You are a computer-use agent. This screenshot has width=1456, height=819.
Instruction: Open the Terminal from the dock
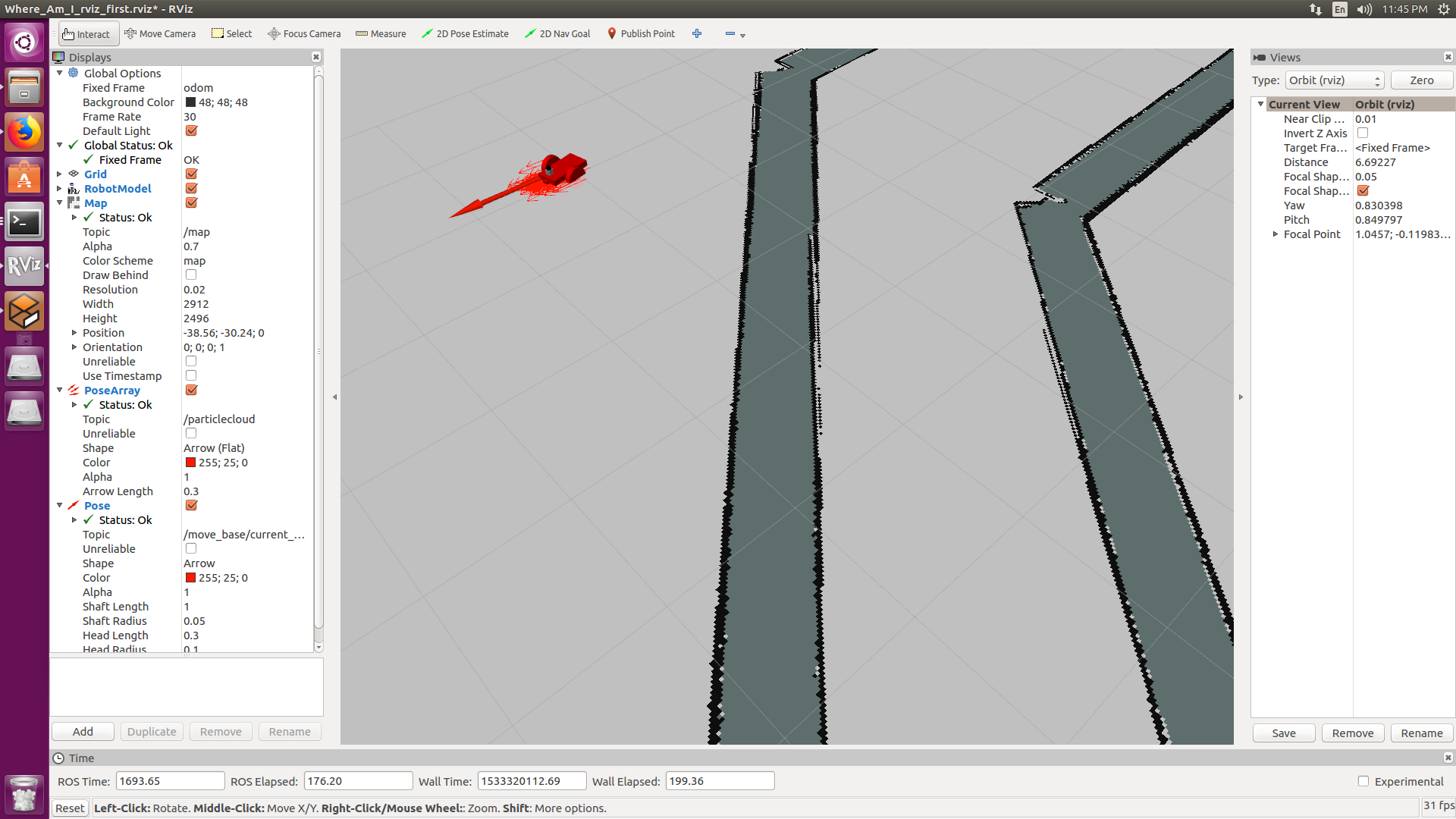click(24, 222)
